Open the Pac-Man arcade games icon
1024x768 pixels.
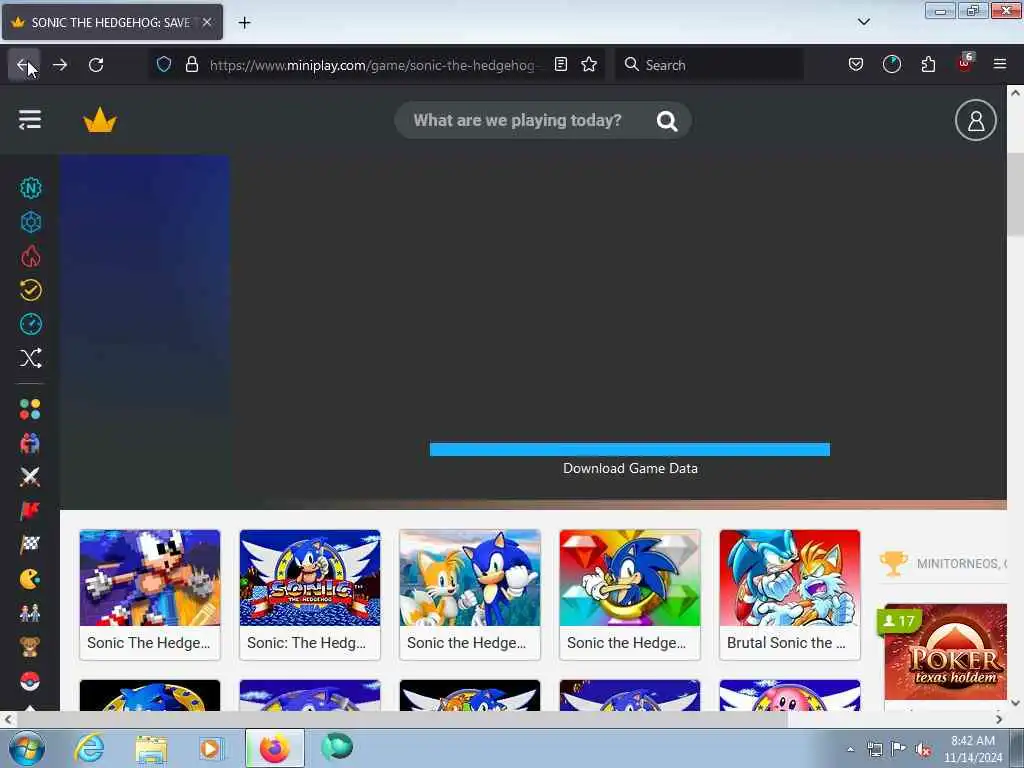(x=30, y=579)
